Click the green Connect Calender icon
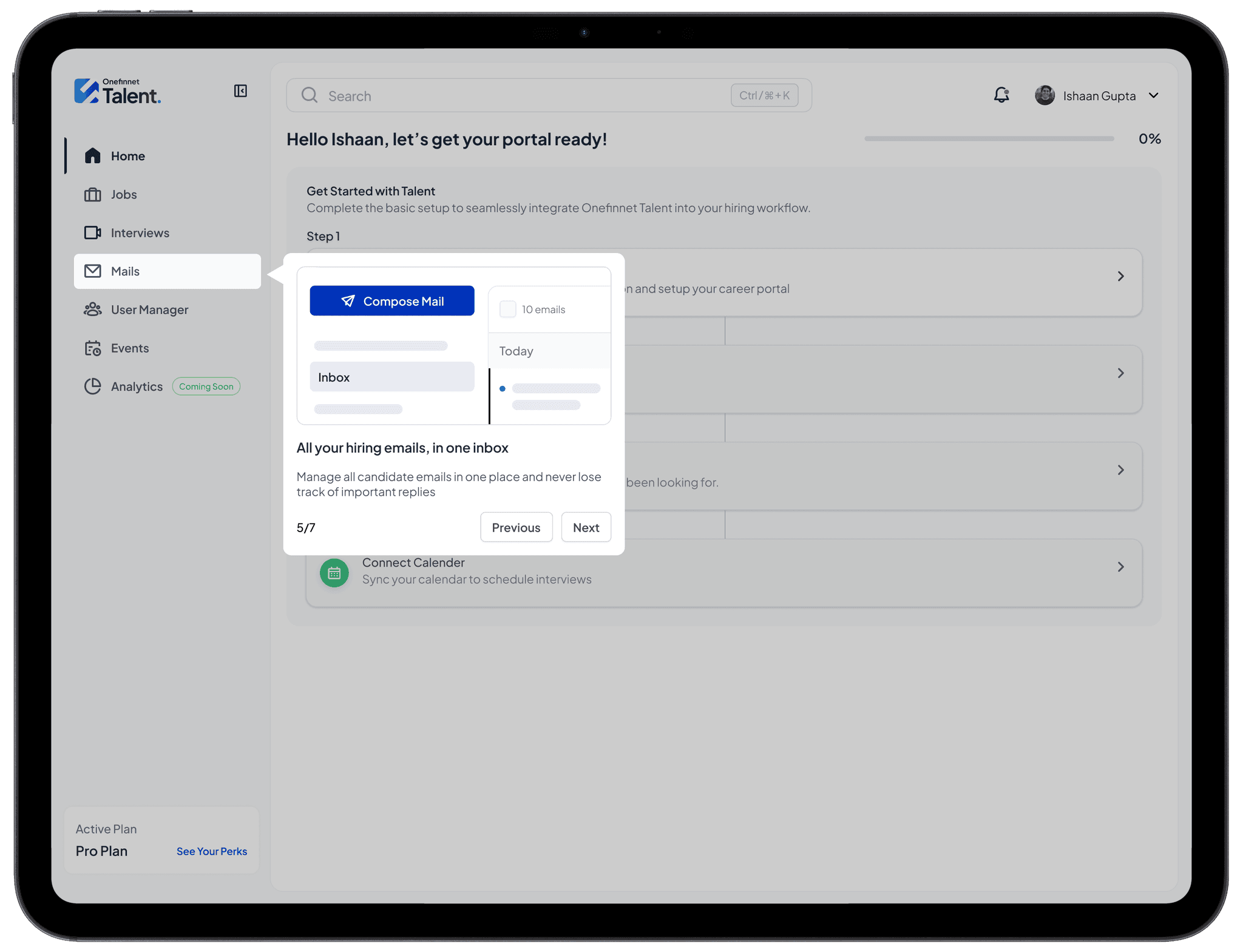 [x=334, y=572]
